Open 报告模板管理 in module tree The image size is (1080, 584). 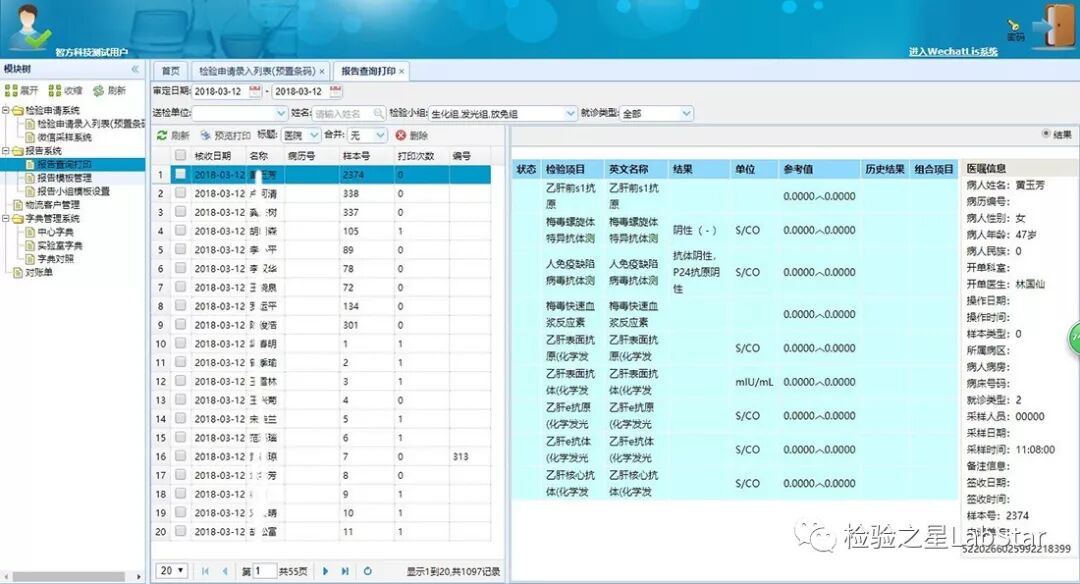coord(64,178)
